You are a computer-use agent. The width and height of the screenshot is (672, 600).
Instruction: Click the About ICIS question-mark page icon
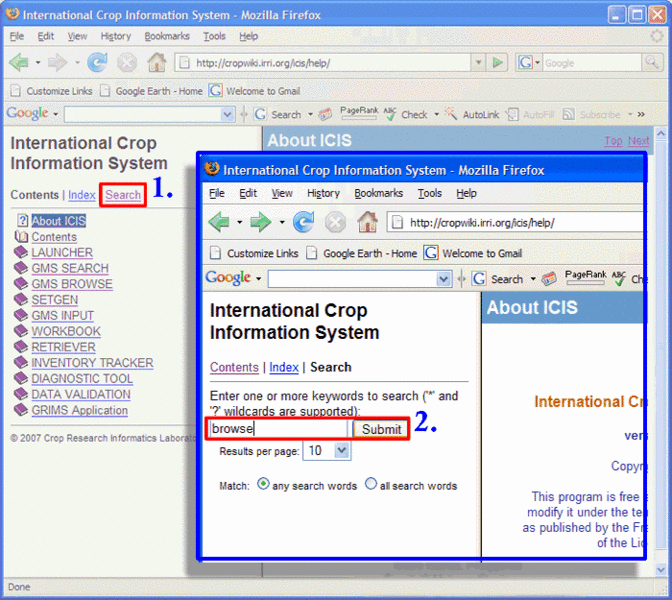click(22, 220)
